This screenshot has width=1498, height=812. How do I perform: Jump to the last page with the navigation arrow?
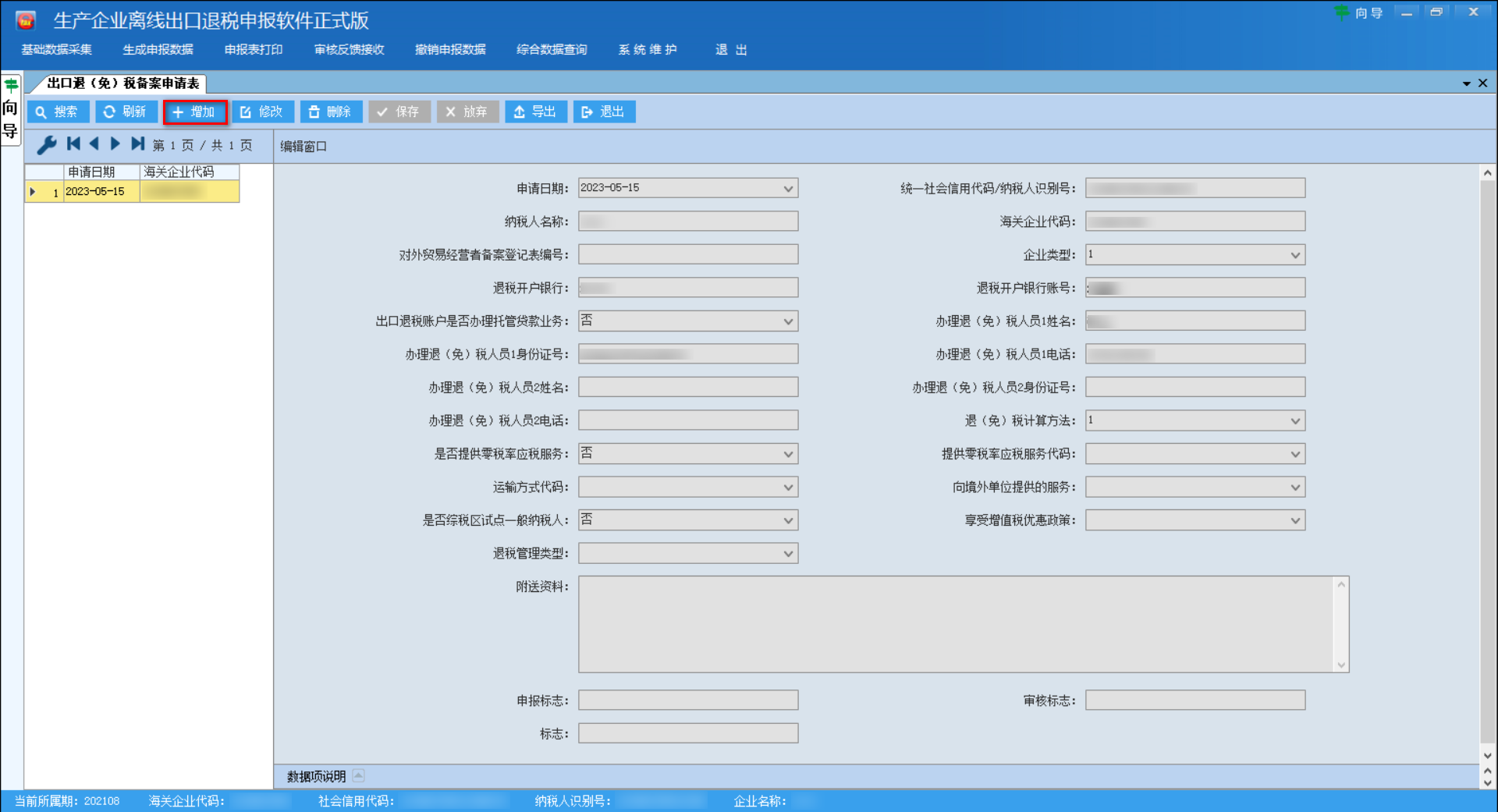pyautogui.click(x=138, y=144)
